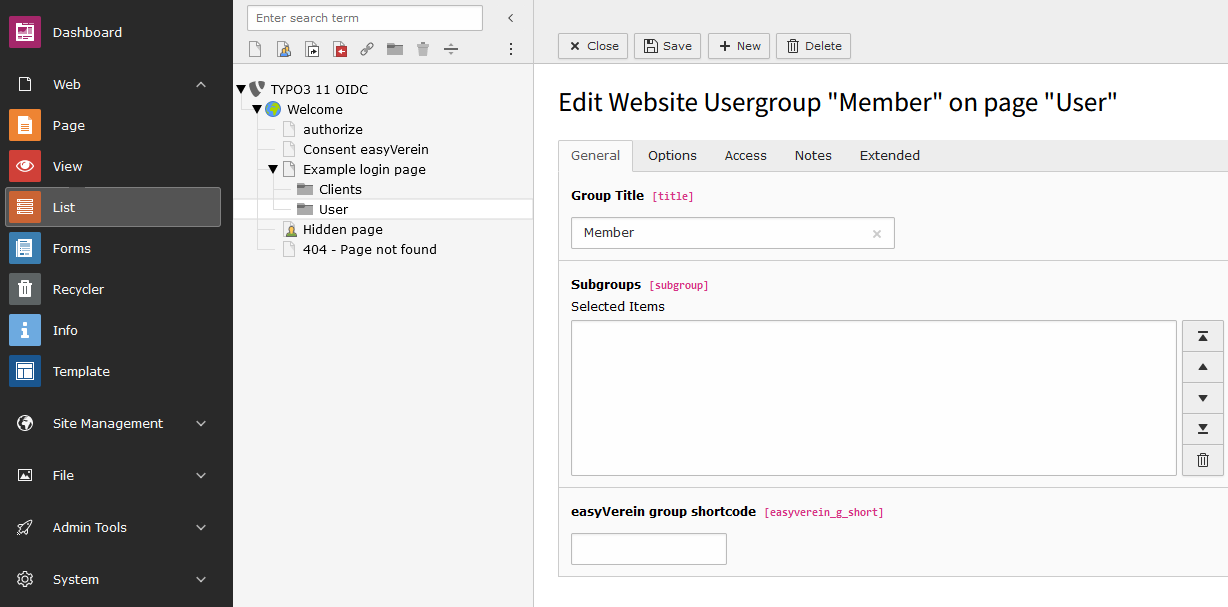Collapse the Welcome page tree node
This screenshot has width=1228, height=607.
pyautogui.click(x=257, y=110)
